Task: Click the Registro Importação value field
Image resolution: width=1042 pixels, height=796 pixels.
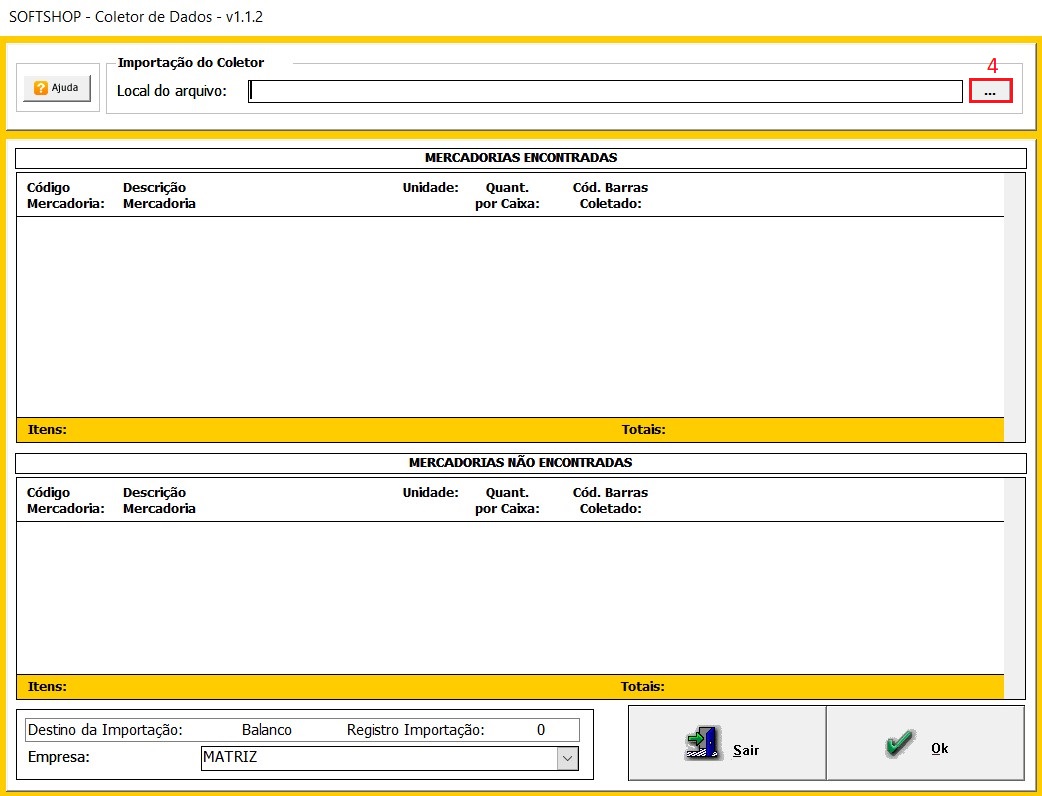Action: point(540,730)
